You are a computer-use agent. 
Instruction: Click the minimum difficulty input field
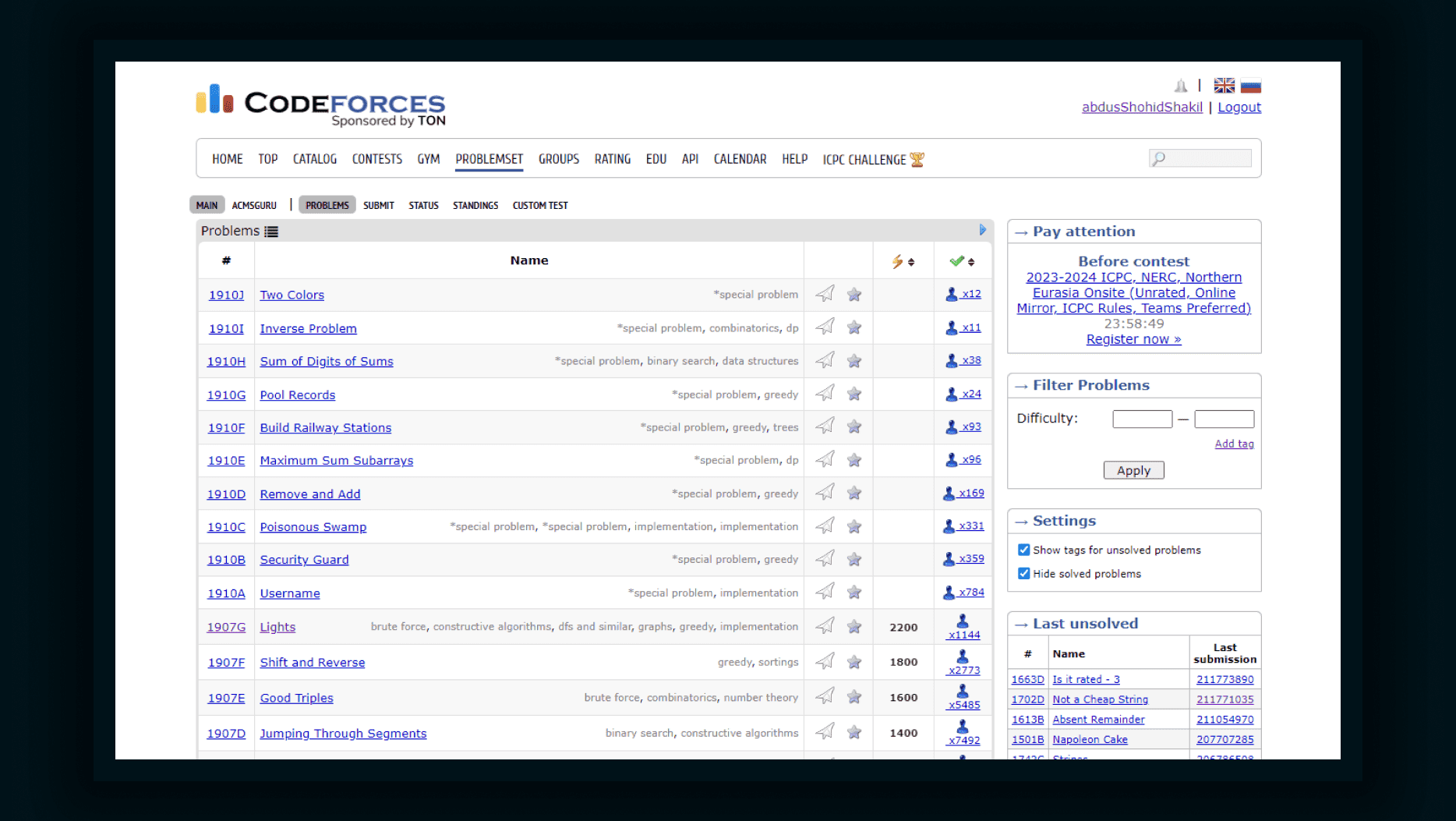(x=1142, y=419)
